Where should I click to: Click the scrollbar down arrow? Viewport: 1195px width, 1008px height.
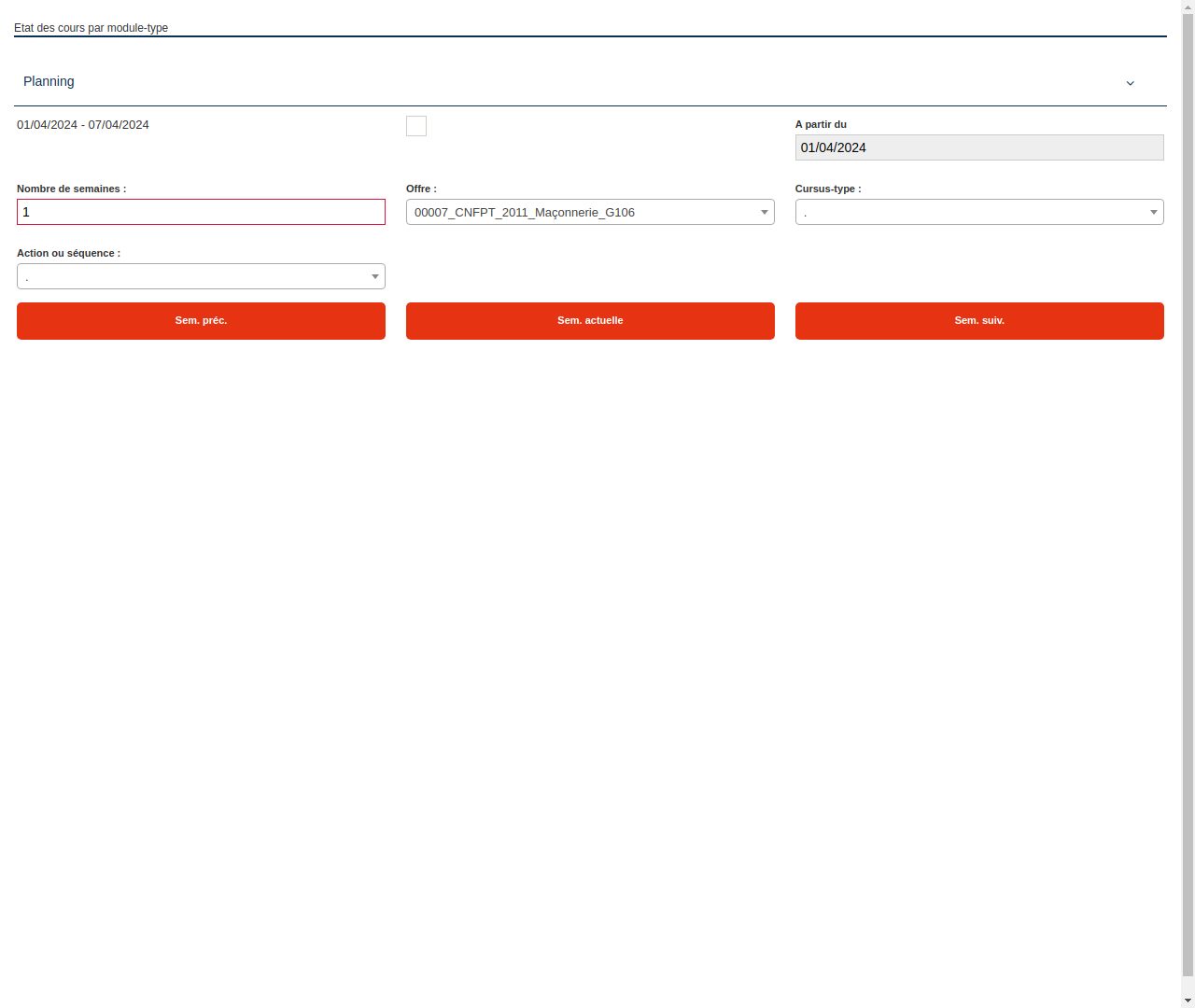pyautogui.click(x=1187, y=1001)
